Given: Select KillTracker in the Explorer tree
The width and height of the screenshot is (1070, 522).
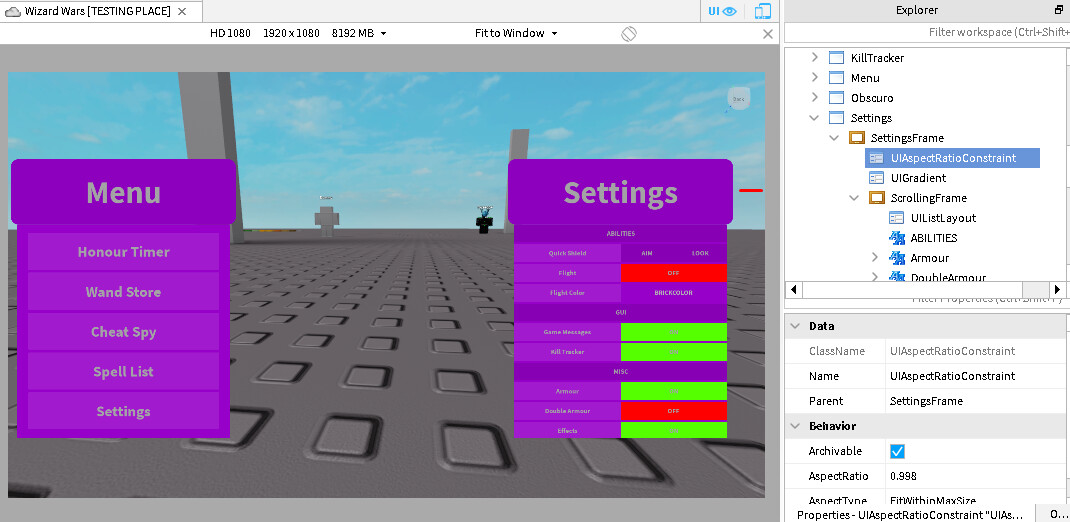Looking at the screenshot, I should (x=877, y=58).
